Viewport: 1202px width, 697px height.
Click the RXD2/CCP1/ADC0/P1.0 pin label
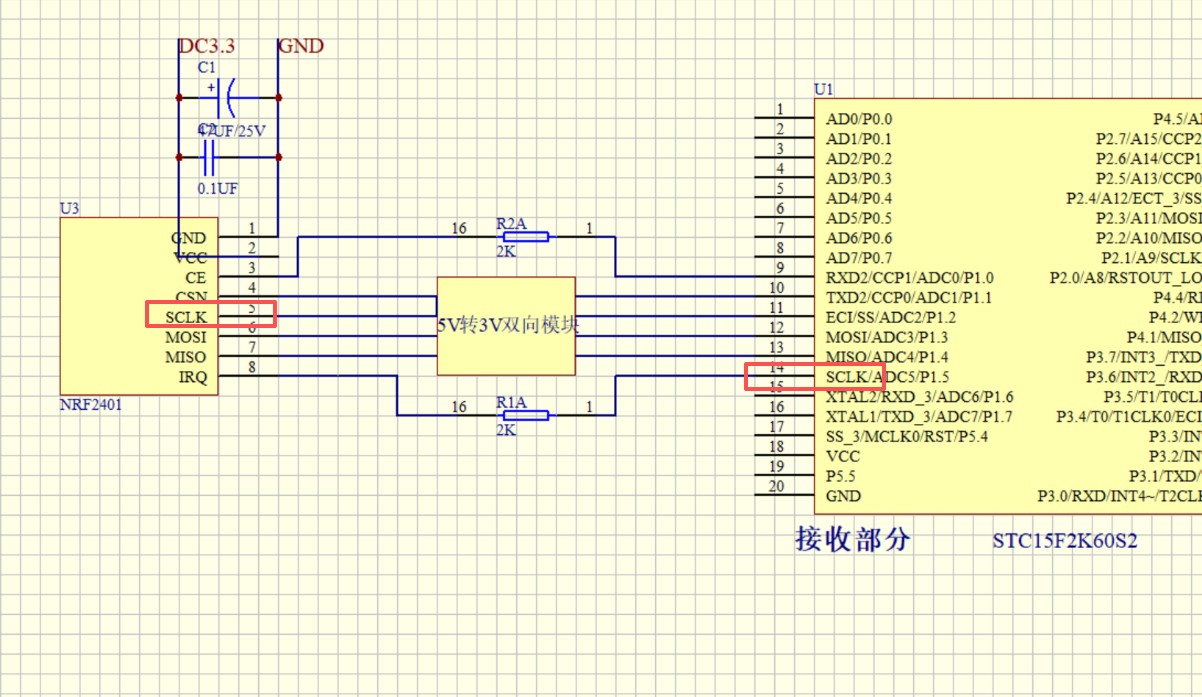[910, 278]
